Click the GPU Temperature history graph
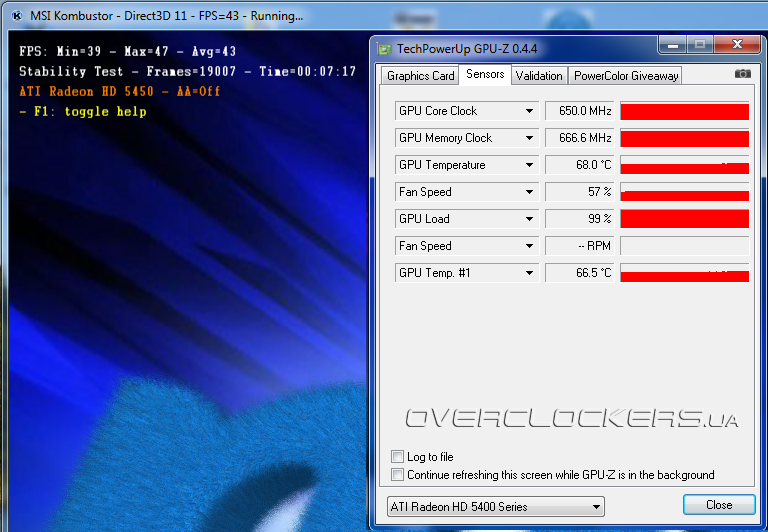The height and width of the screenshot is (532, 768). tap(684, 165)
